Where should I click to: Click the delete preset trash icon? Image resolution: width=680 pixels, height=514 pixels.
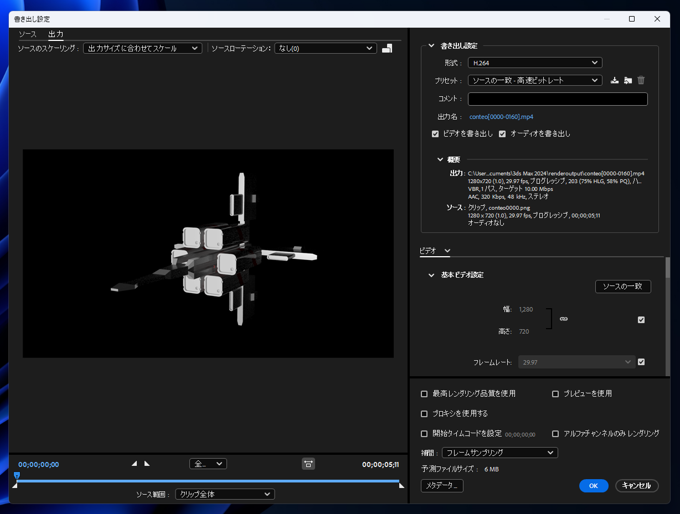tap(641, 80)
